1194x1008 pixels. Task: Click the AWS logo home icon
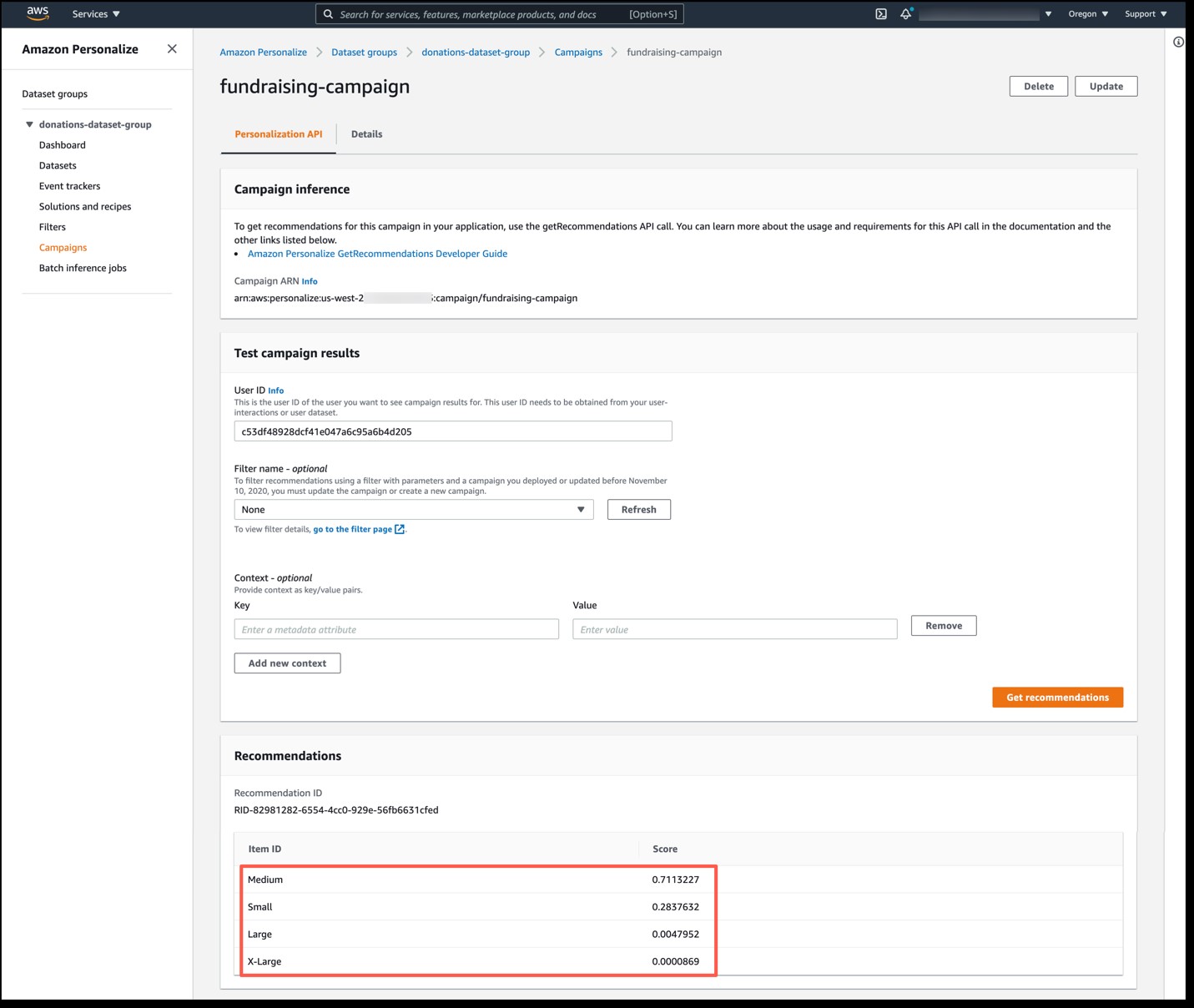(38, 13)
